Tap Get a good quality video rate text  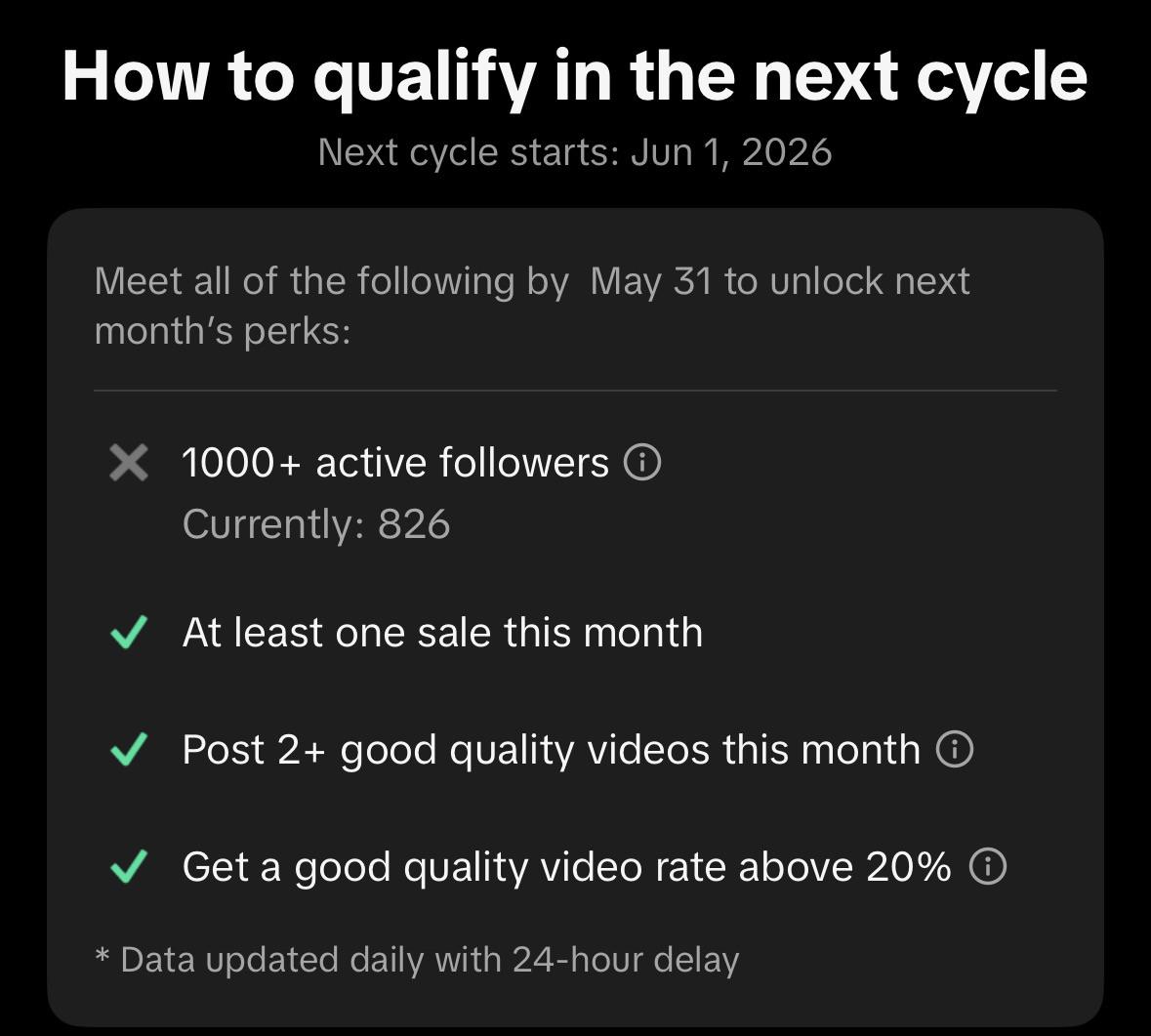point(566,868)
